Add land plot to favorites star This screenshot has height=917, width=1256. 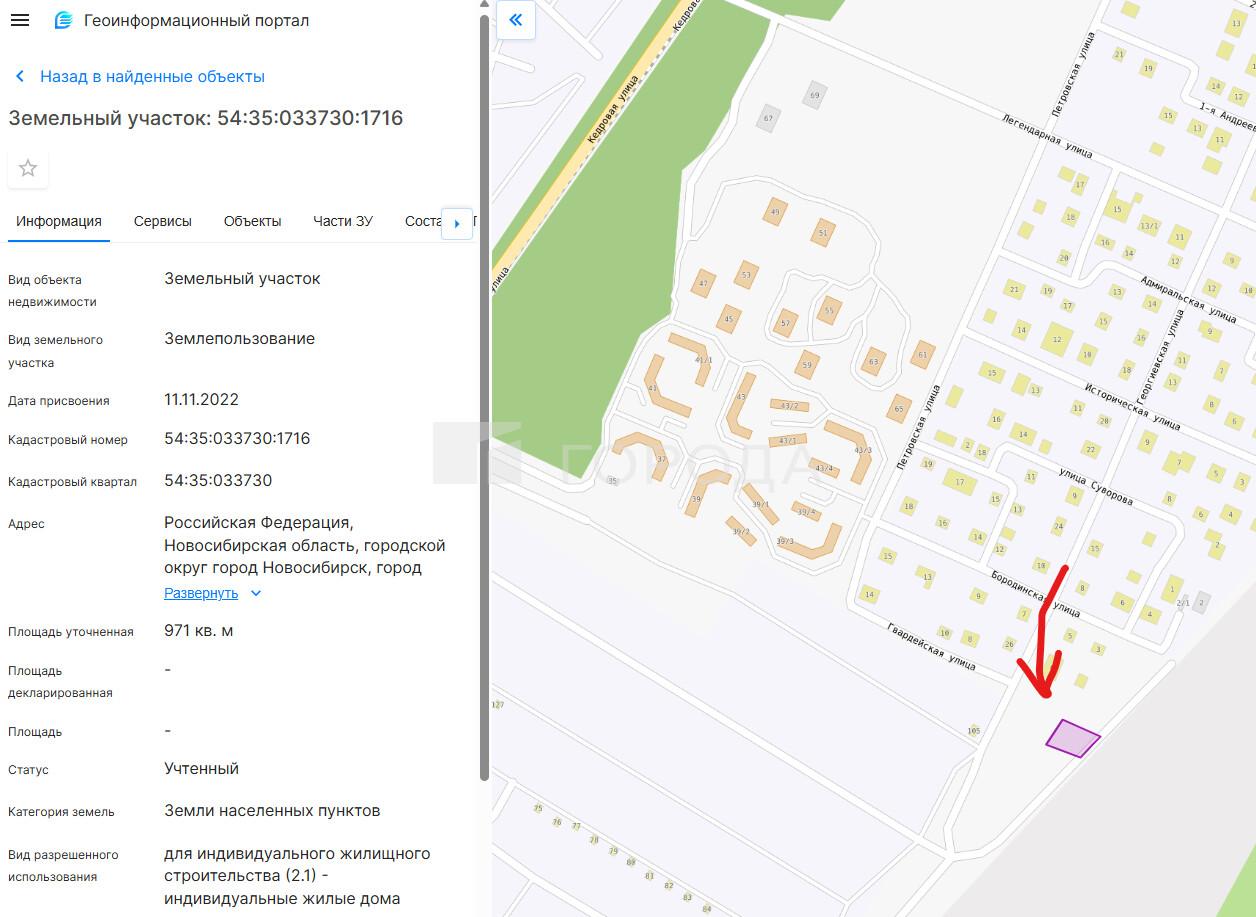tap(28, 168)
